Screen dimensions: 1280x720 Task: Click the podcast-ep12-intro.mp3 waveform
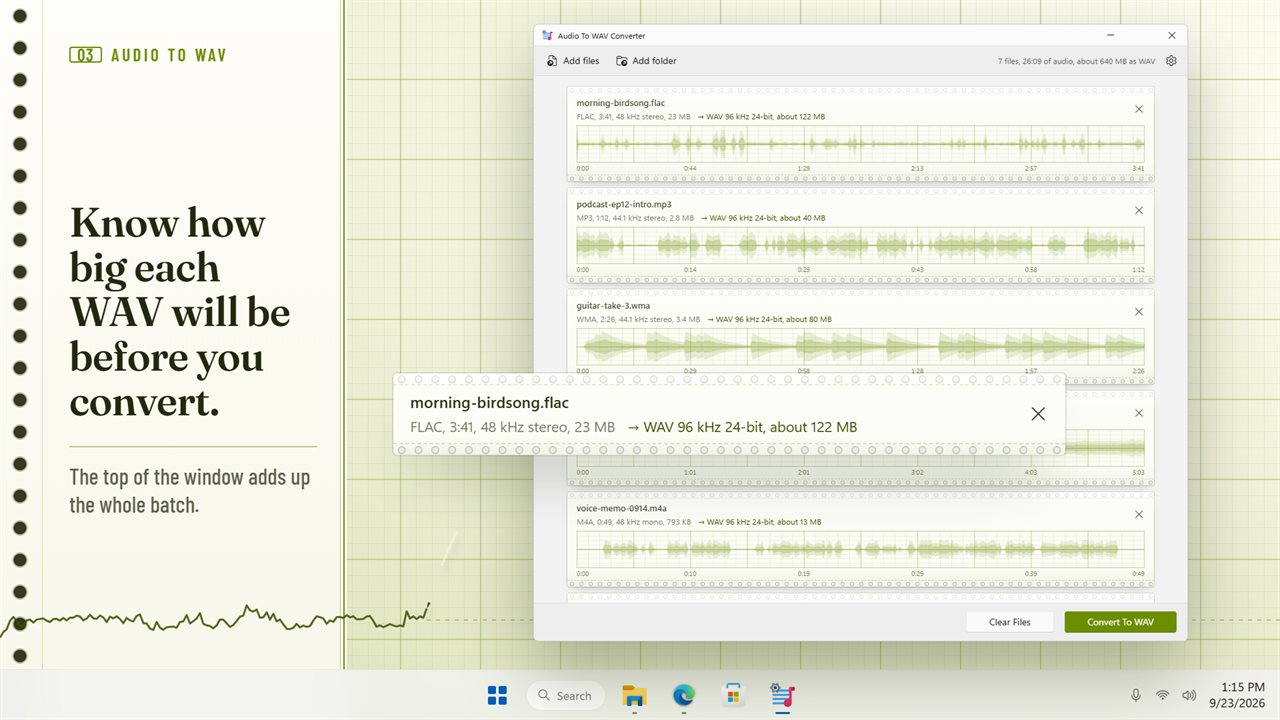pyautogui.click(x=860, y=245)
